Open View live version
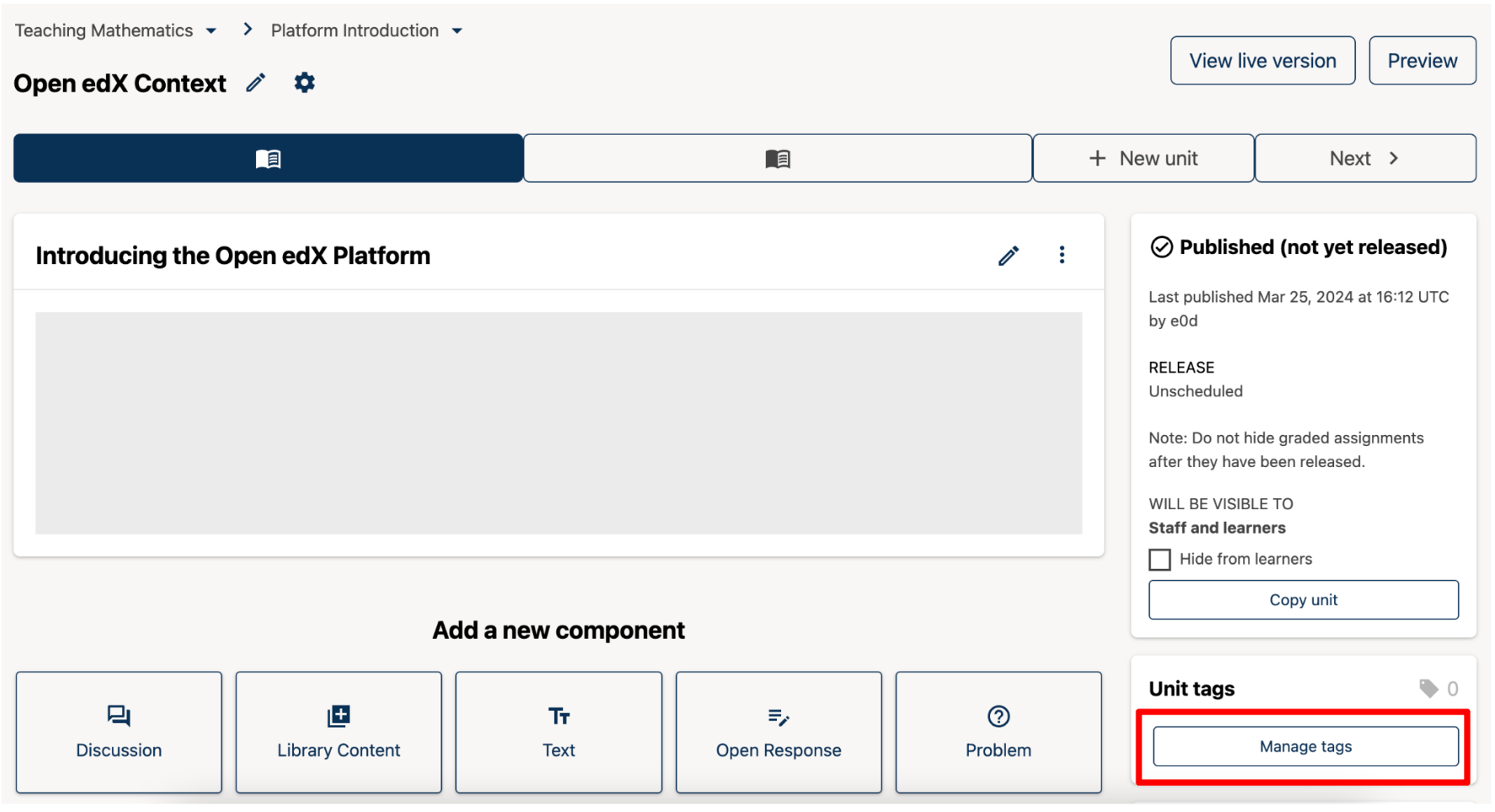The width and height of the screenshot is (1495, 812). click(x=1263, y=61)
